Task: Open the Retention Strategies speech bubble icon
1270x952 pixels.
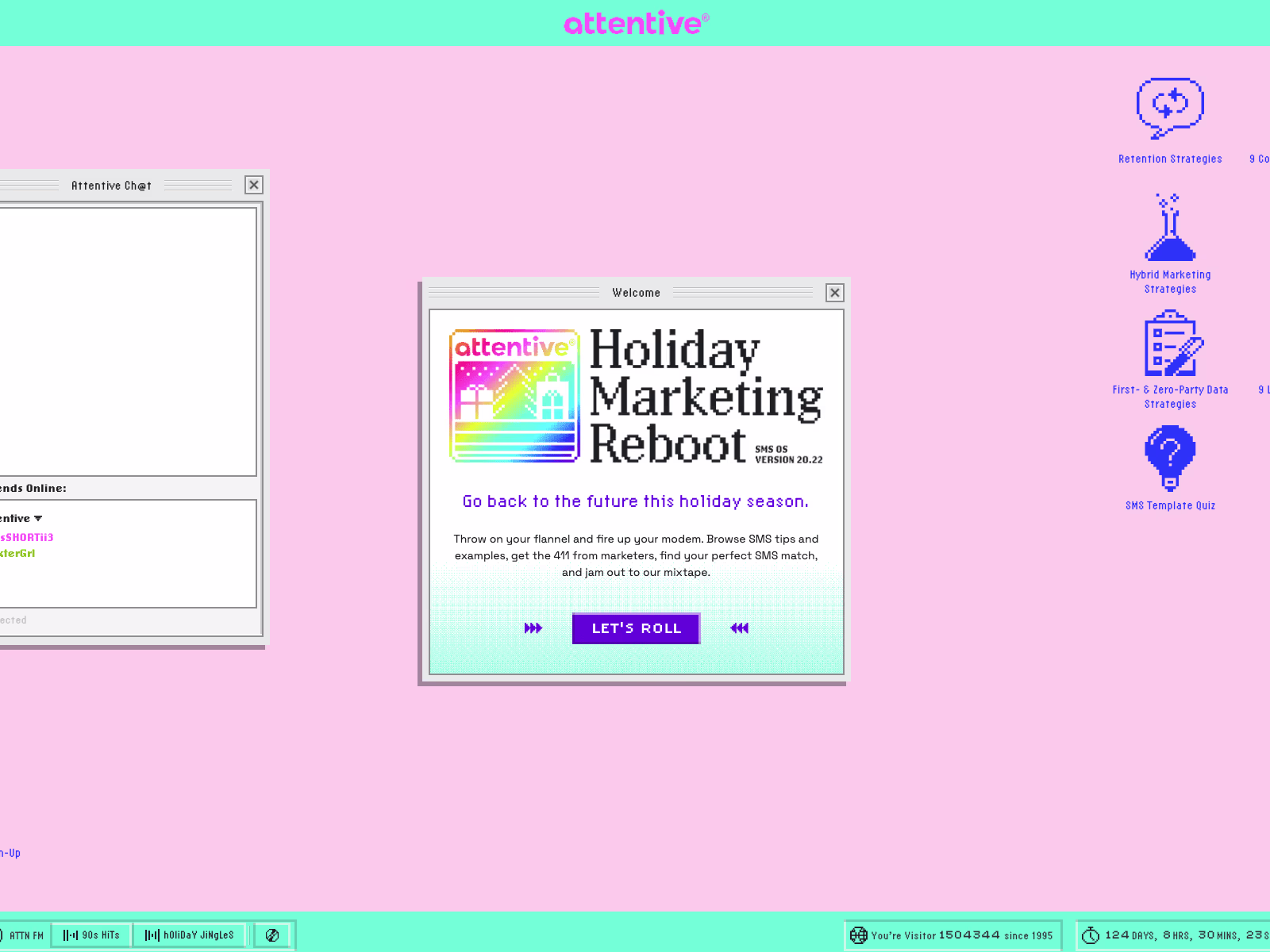Action: [1170, 106]
